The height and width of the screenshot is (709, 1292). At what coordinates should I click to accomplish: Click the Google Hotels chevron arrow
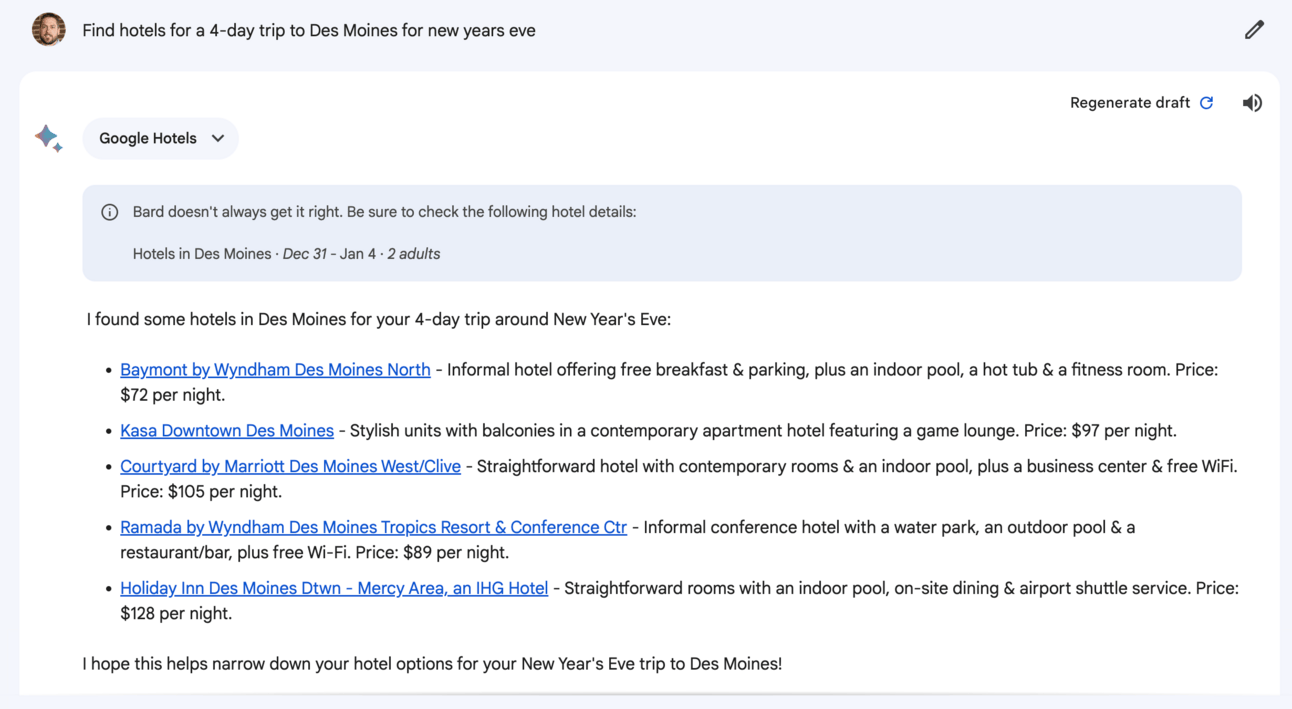pos(218,139)
